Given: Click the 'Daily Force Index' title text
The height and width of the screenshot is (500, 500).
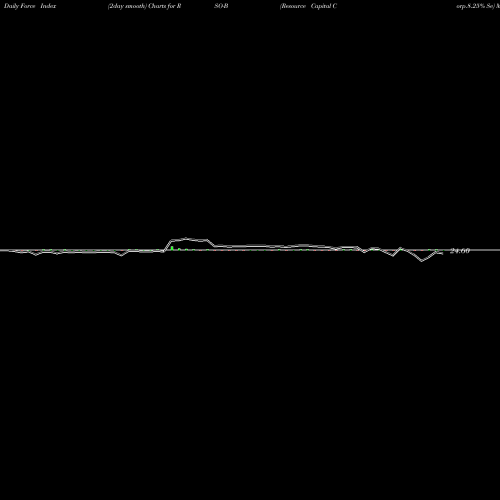Looking at the screenshot, I should (x=30, y=6).
